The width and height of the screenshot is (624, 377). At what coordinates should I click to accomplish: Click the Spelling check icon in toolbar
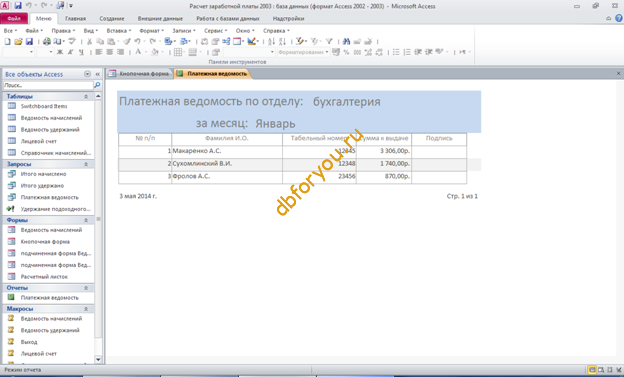coord(72,41)
